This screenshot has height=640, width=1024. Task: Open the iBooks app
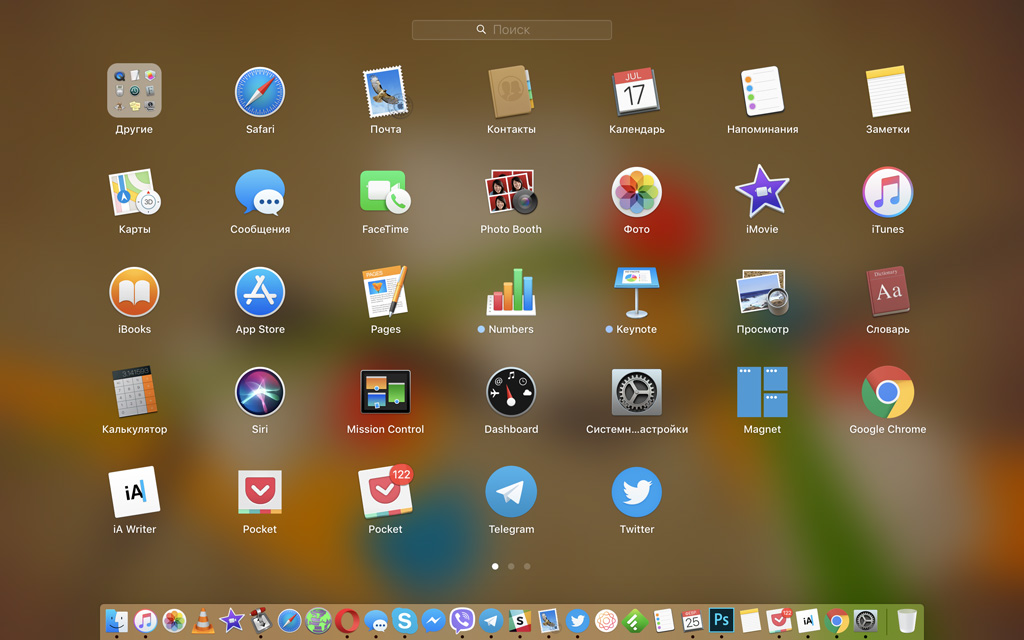coord(135,293)
